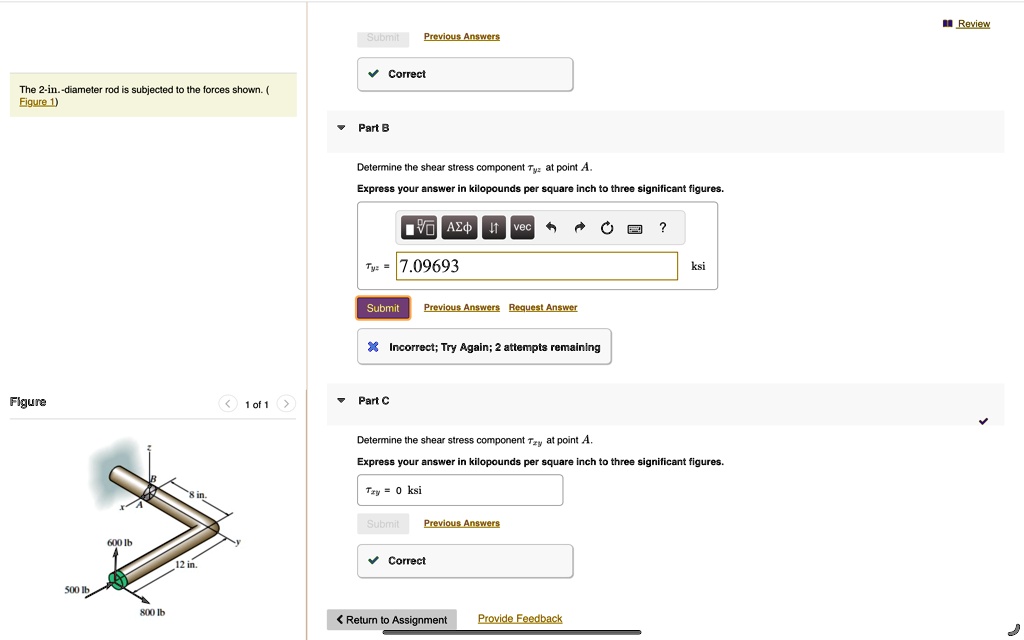Viewport: 1024px width, 640px height.
Task: Go to previous figure
Action: (229, 404)
